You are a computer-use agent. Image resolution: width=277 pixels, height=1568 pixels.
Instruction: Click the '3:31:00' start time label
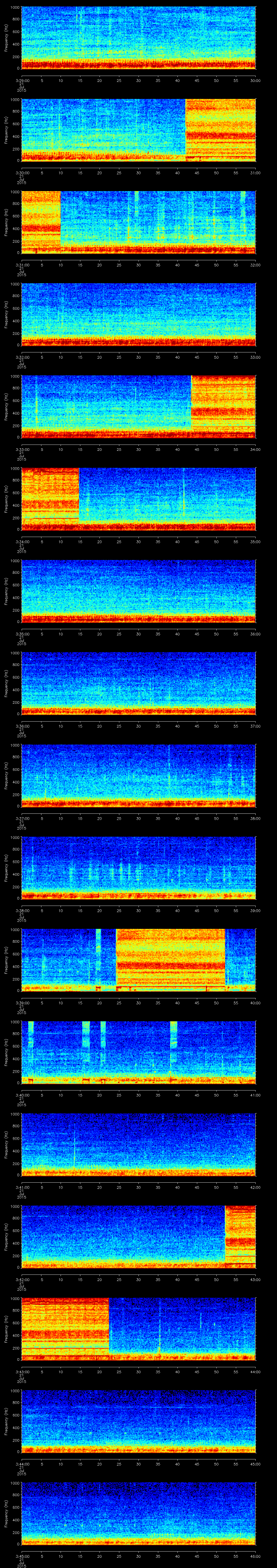pyautogui.click(x=22, y=265)
